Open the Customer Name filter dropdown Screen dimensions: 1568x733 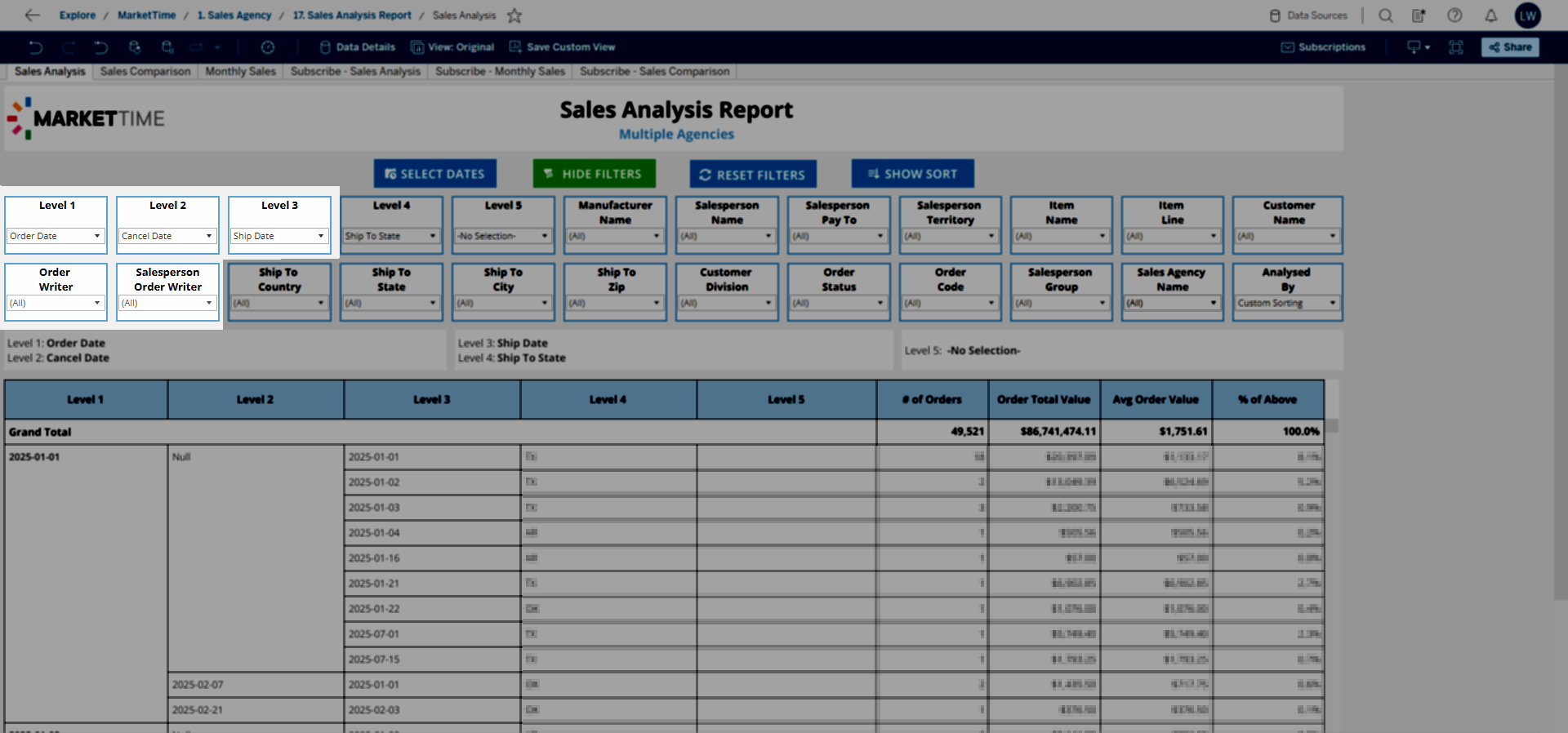1288,236
